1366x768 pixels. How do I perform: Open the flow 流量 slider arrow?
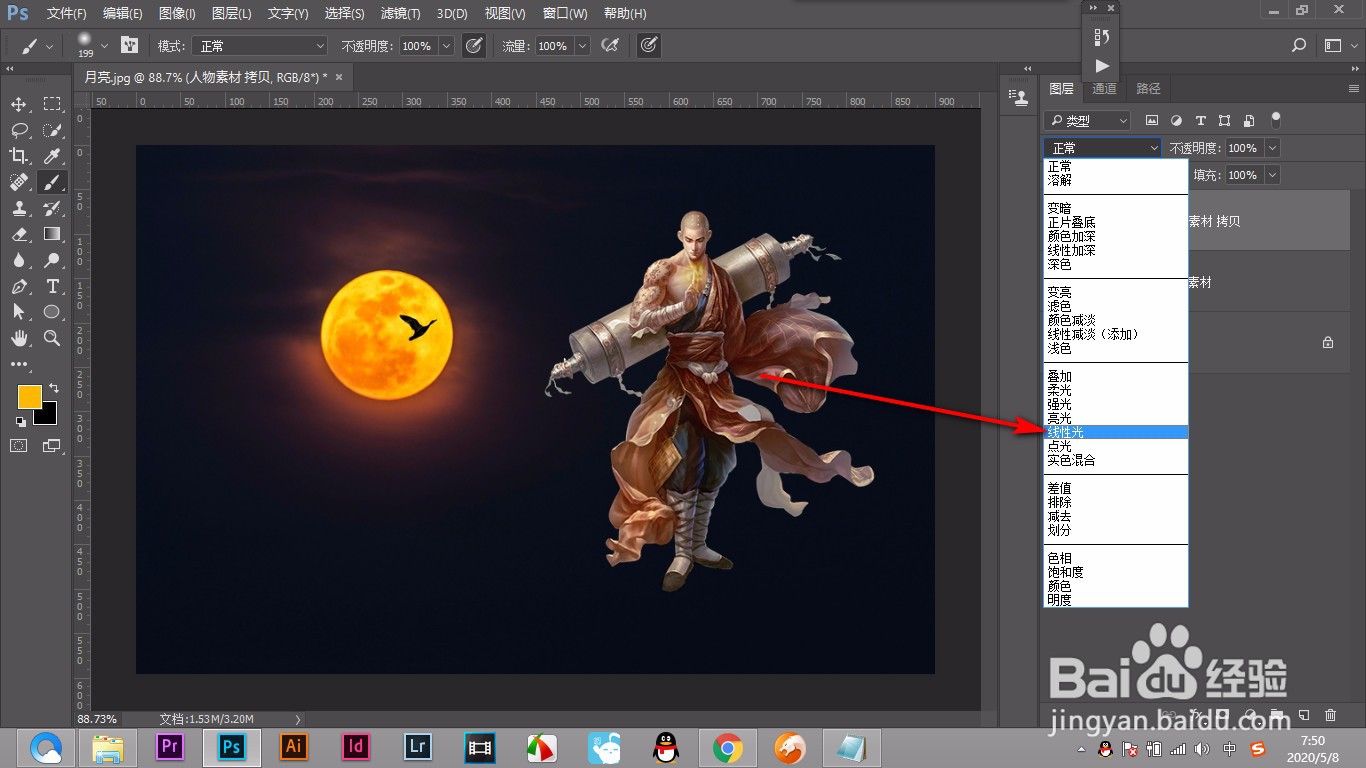tap(582, 46)
